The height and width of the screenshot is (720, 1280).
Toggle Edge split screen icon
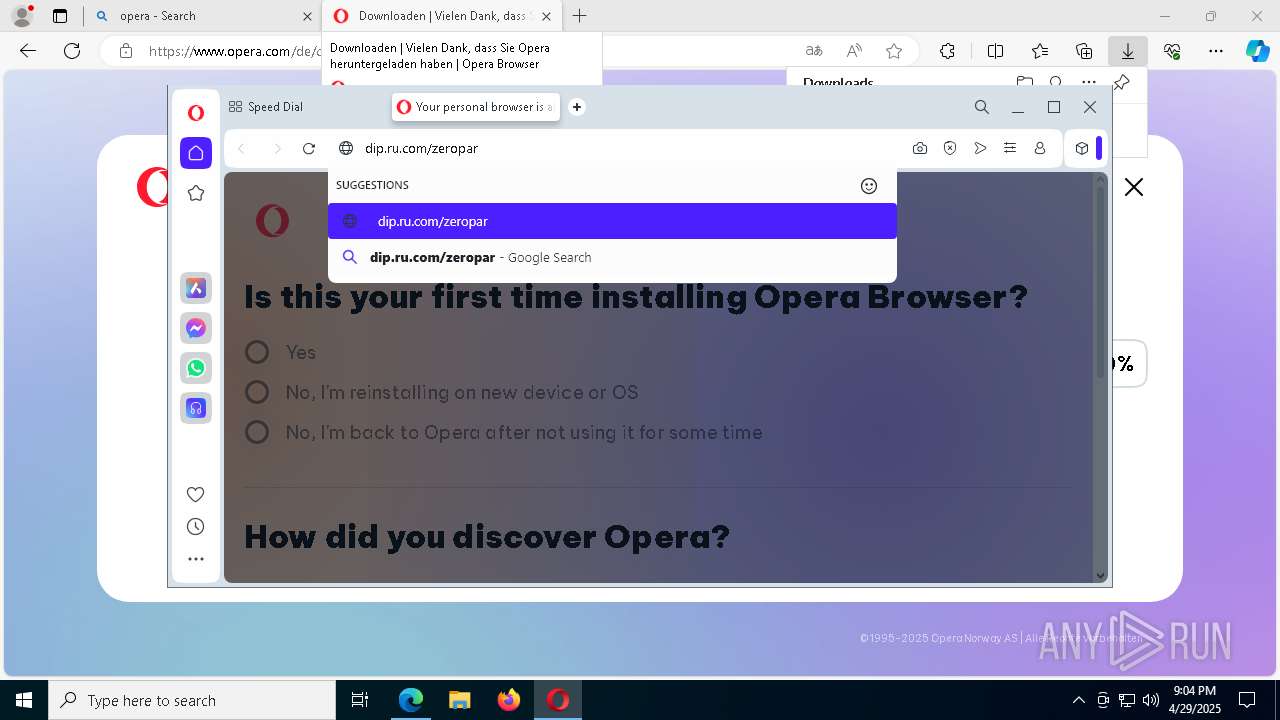(x=995, y=51)
